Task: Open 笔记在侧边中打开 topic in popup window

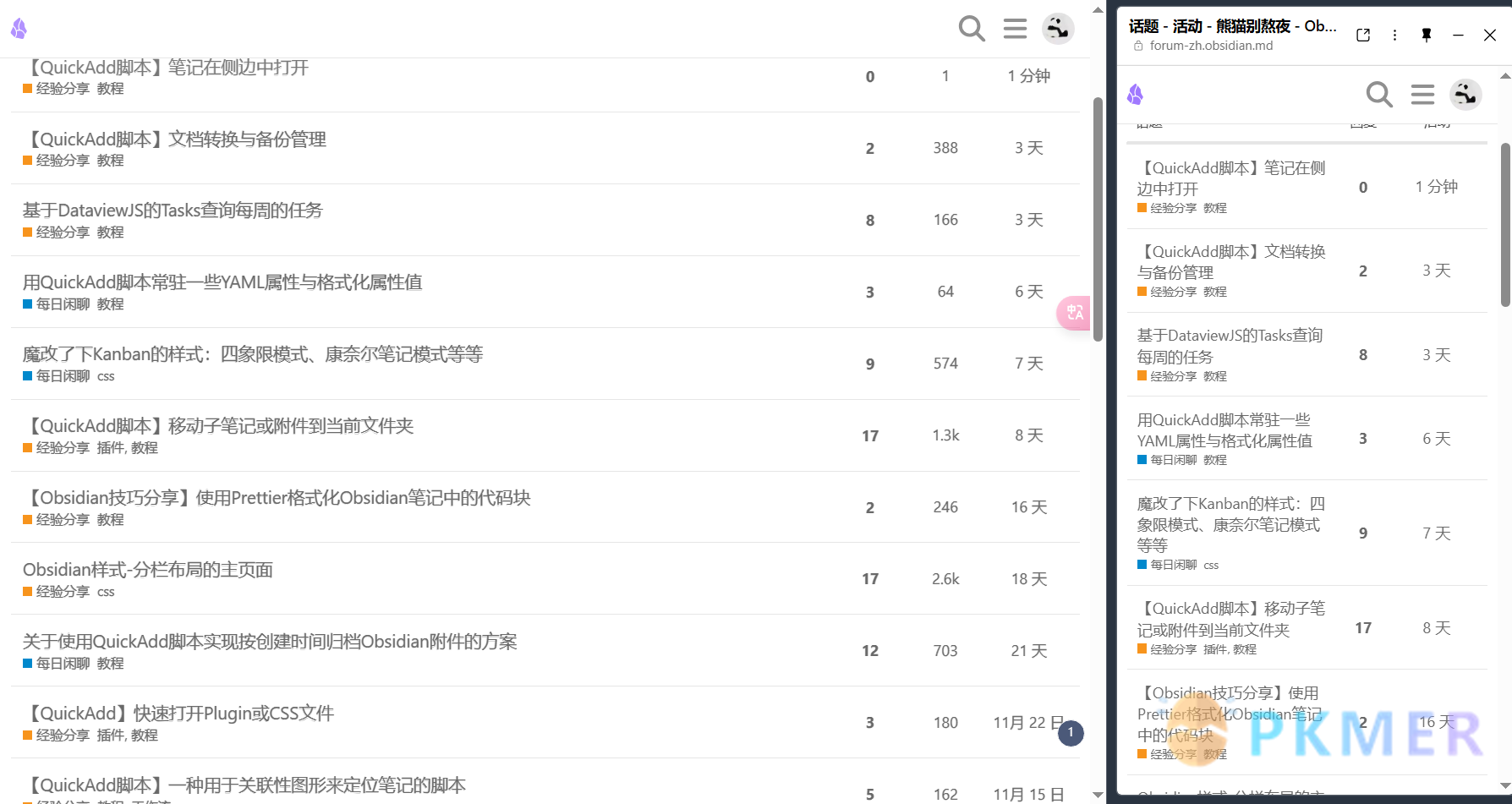Action: [x=1230, y=178]
